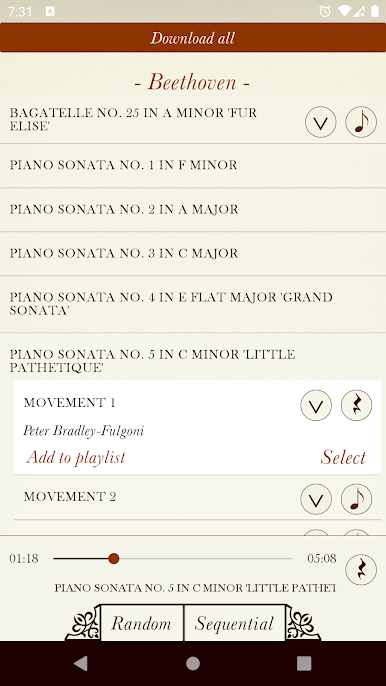Add Movement 1 to playlist
The image size is (386, 686).
[76, 457]
